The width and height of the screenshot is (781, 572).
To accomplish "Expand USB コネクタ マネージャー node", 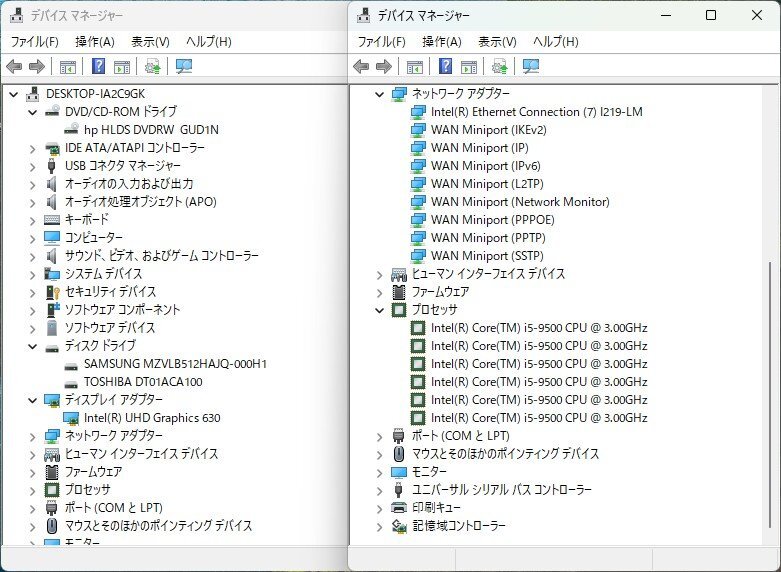I will pyautogui.click(x=32, y=166).
